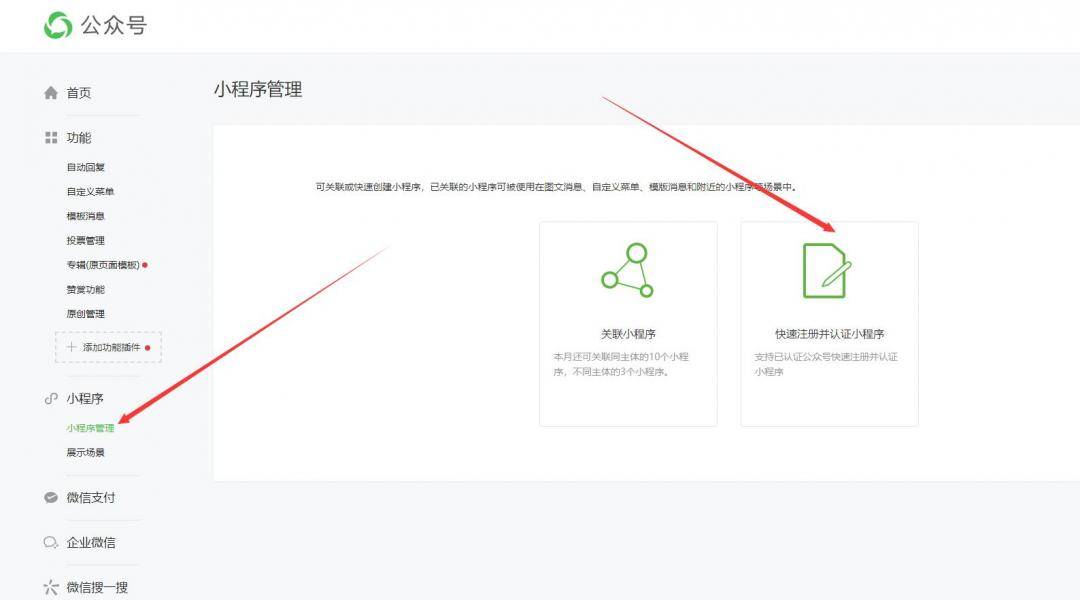Open 微信搜一搜 in the sidebar
The height and width of the screenshot is (600, 1080).
click(x=97, y=588)
